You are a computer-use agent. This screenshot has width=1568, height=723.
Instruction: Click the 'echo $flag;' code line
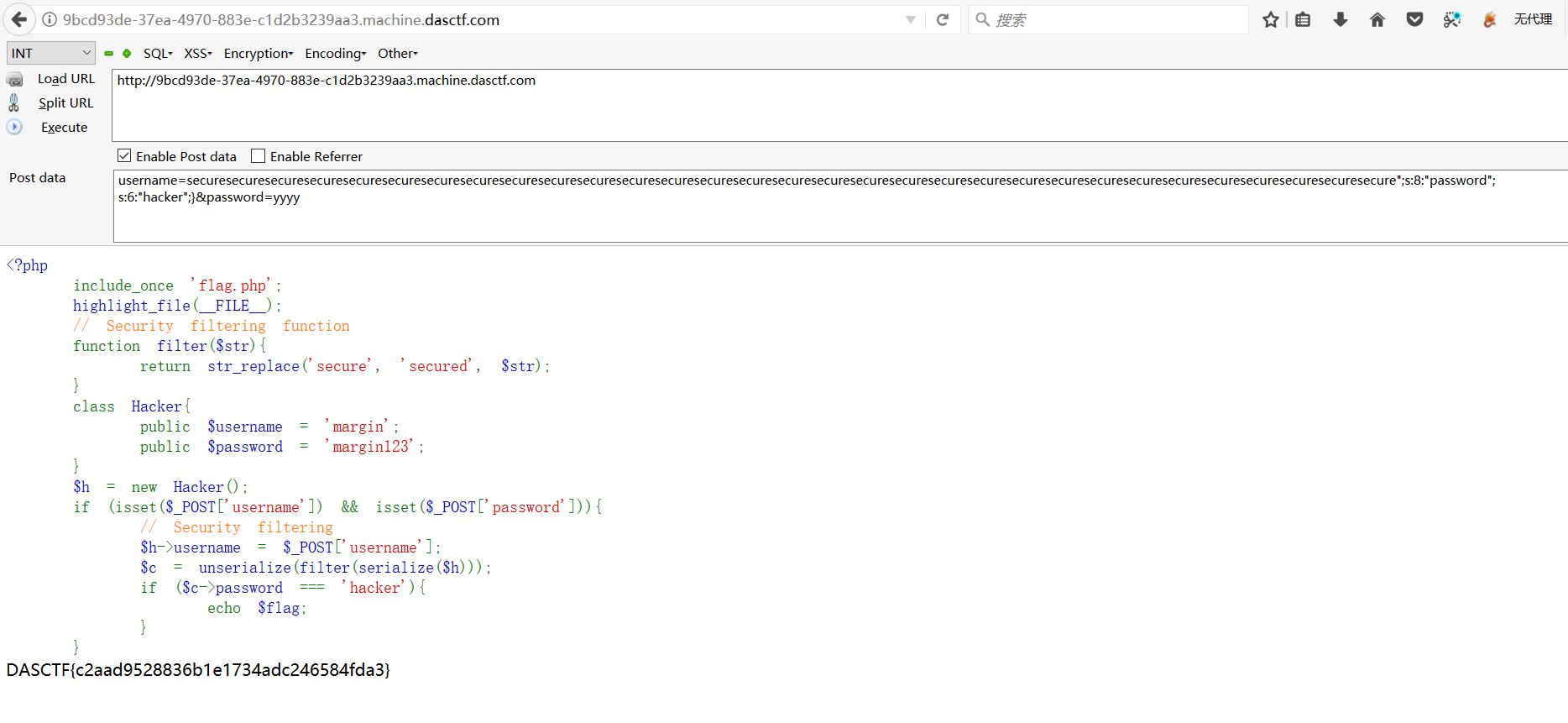[257, 608]
